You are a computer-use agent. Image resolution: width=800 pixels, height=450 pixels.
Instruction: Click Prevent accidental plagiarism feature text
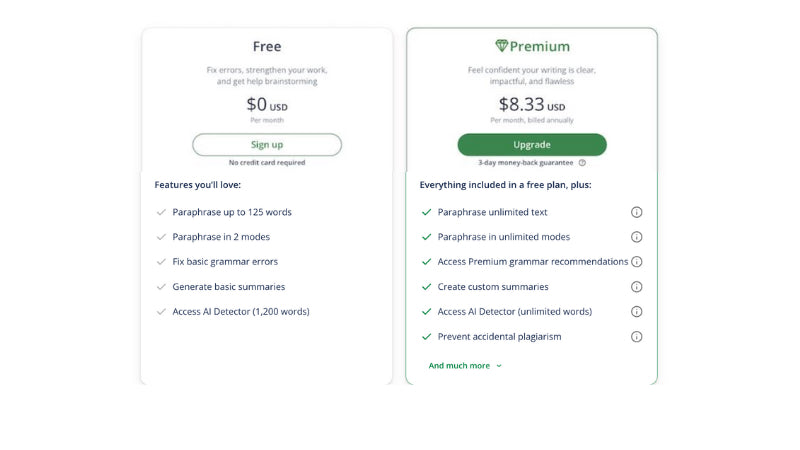coord(499,337)
